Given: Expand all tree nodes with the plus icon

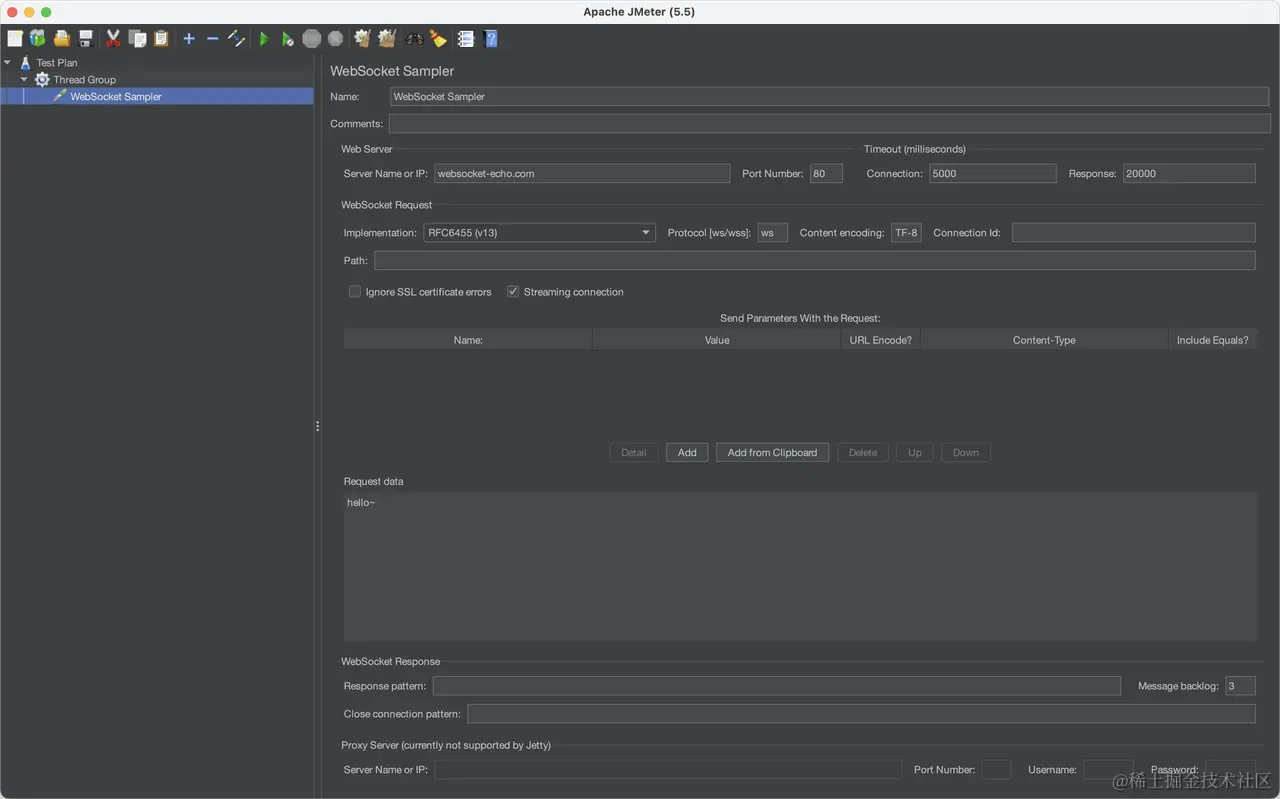Looking at the screenshot, I should (189, 39).
